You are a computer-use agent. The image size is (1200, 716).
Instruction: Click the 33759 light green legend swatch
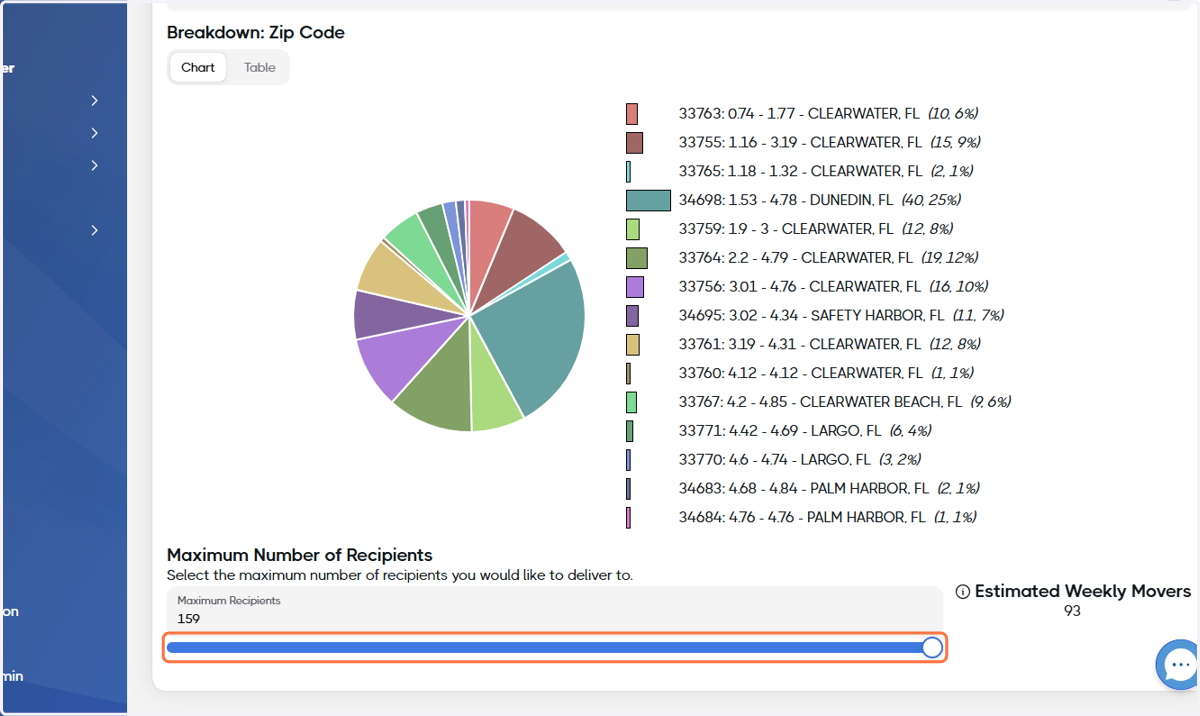(633, 230)
